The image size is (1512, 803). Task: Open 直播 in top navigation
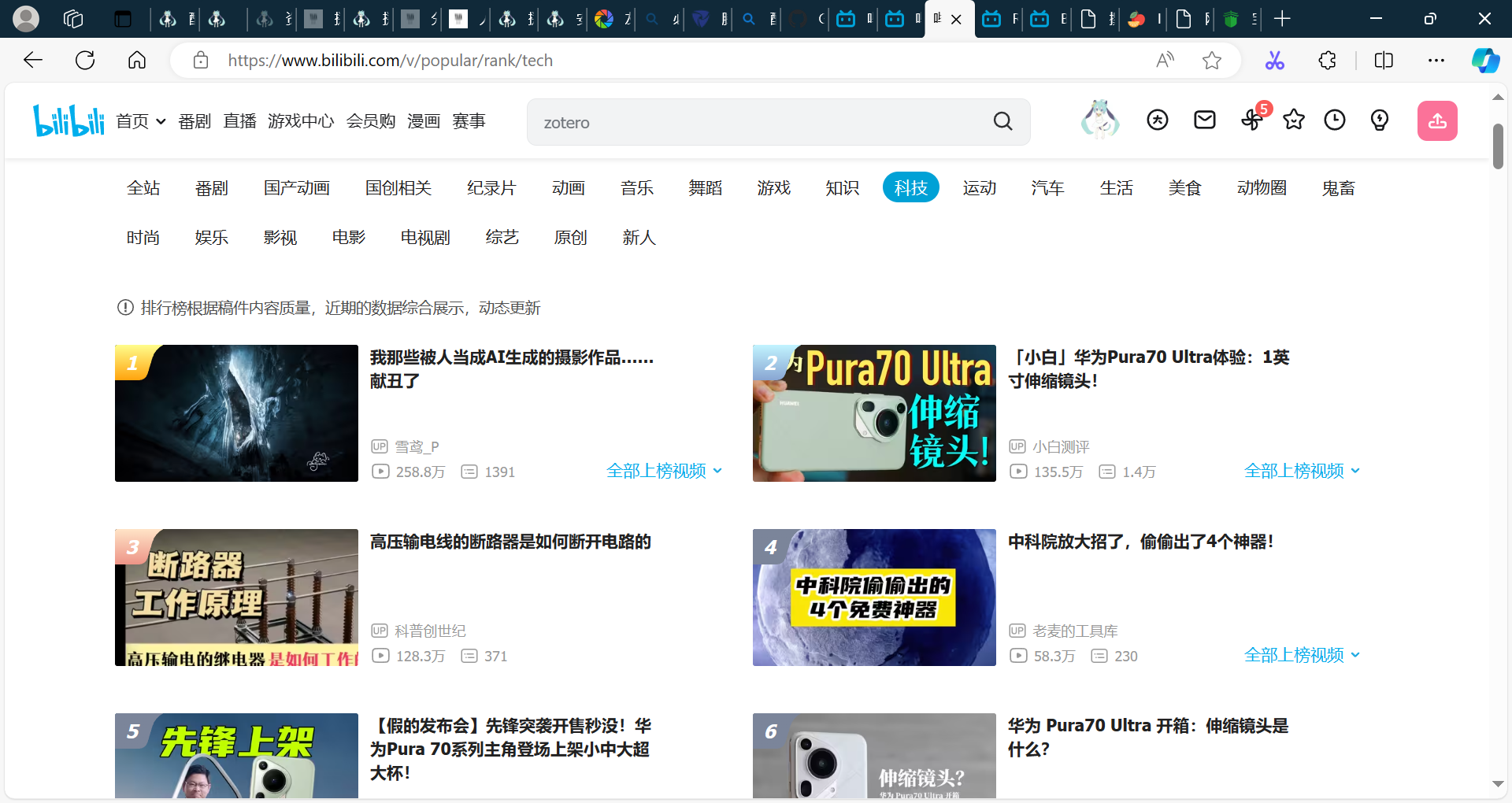click(x=239, y=120)
